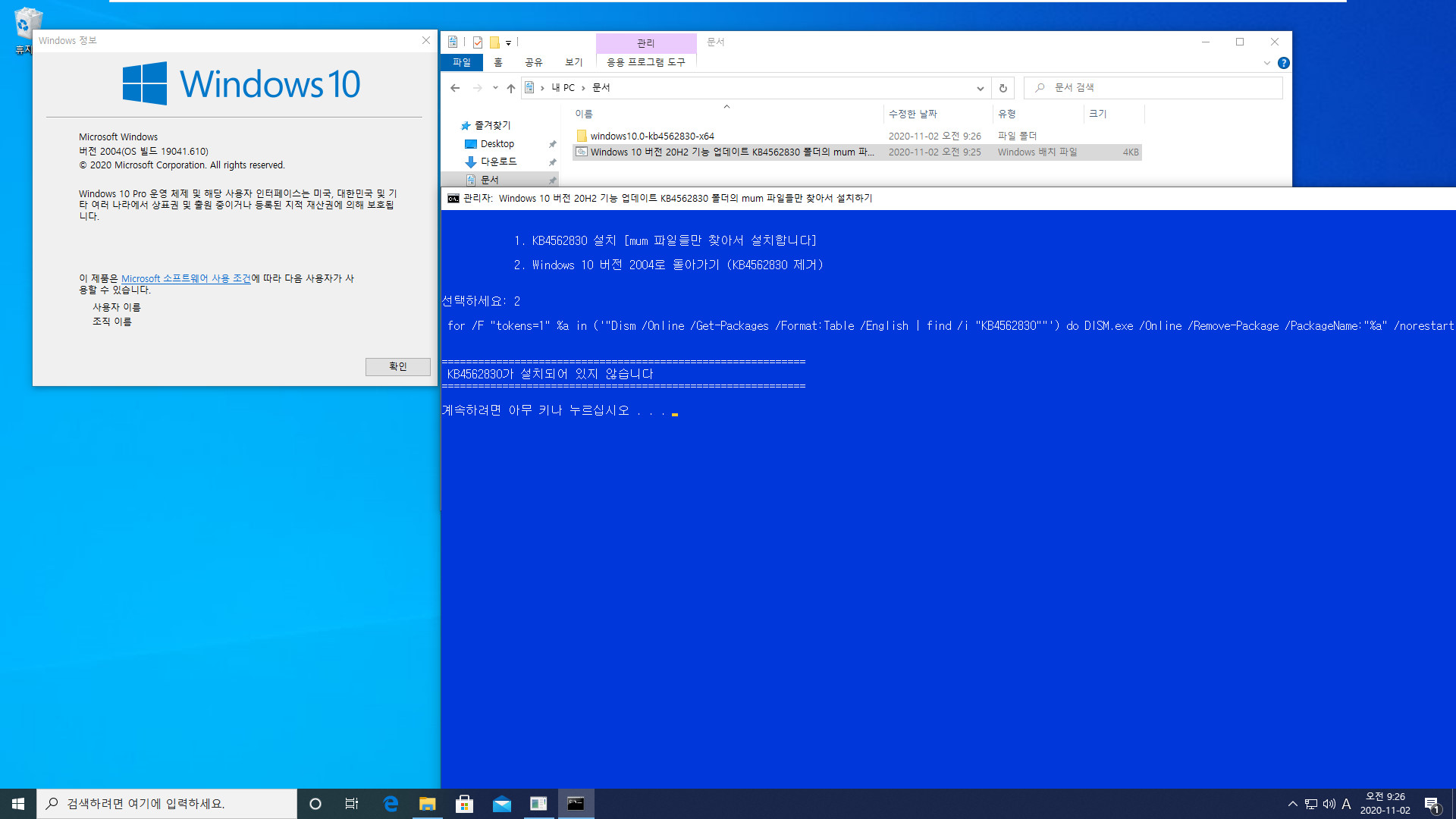Close the Windows 정보 dialog
The image size is (1456, 819).
425,41
